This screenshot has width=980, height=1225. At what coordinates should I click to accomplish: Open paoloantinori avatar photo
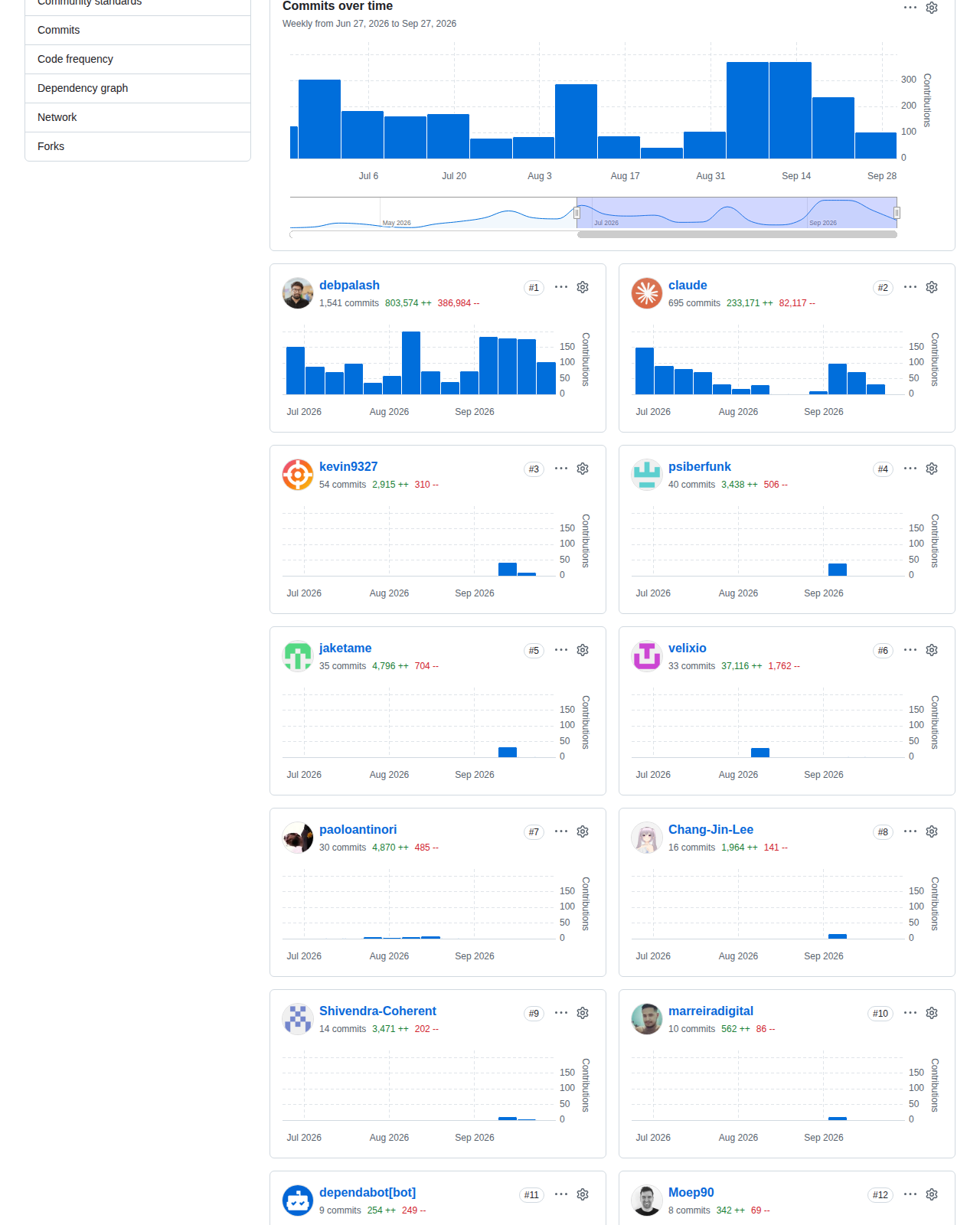click(x=298, y=838)
